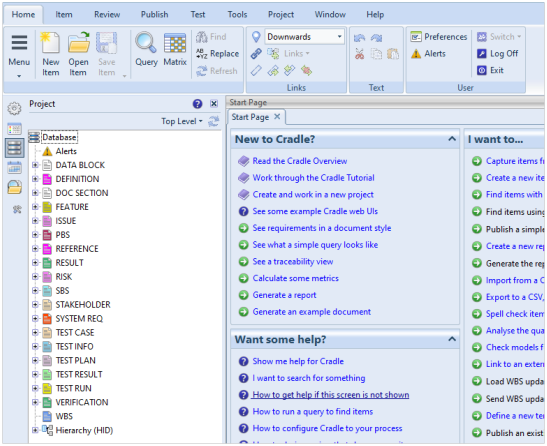Expand the SYSTEM REQ tree node
Image resolution: width=547 pixels, height=446 pixels.
(x=35, y=318)
